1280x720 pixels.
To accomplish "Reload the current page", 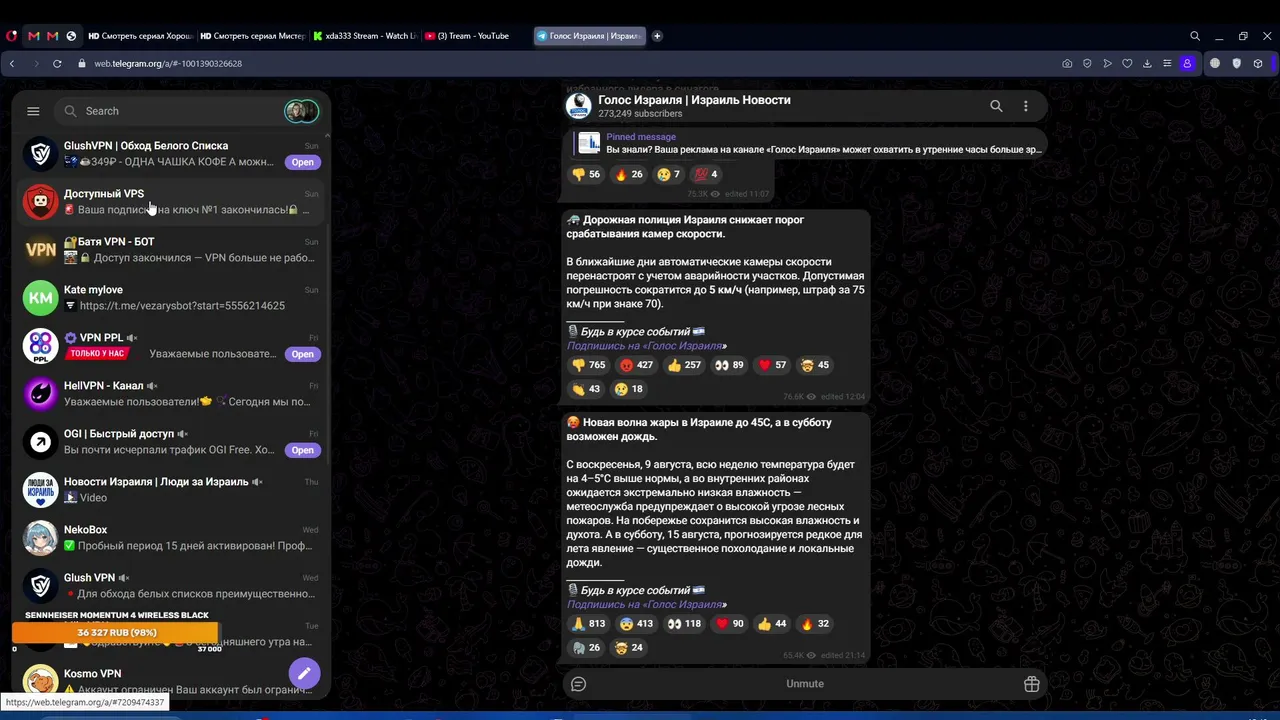I will (57, 63).
